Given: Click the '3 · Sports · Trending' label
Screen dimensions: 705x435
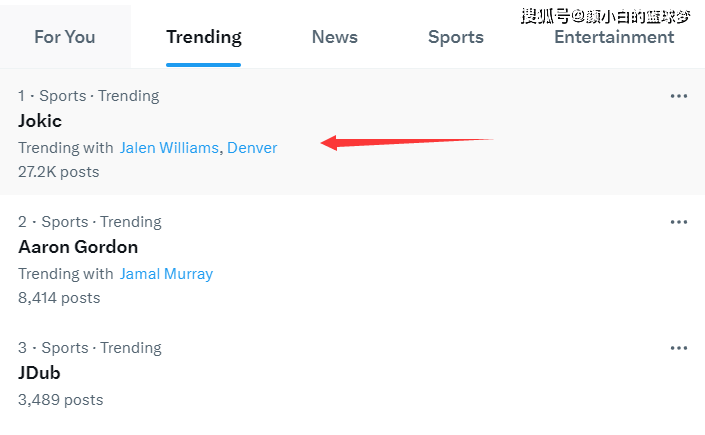Looking at the screenshot, I should pos(89,348).
